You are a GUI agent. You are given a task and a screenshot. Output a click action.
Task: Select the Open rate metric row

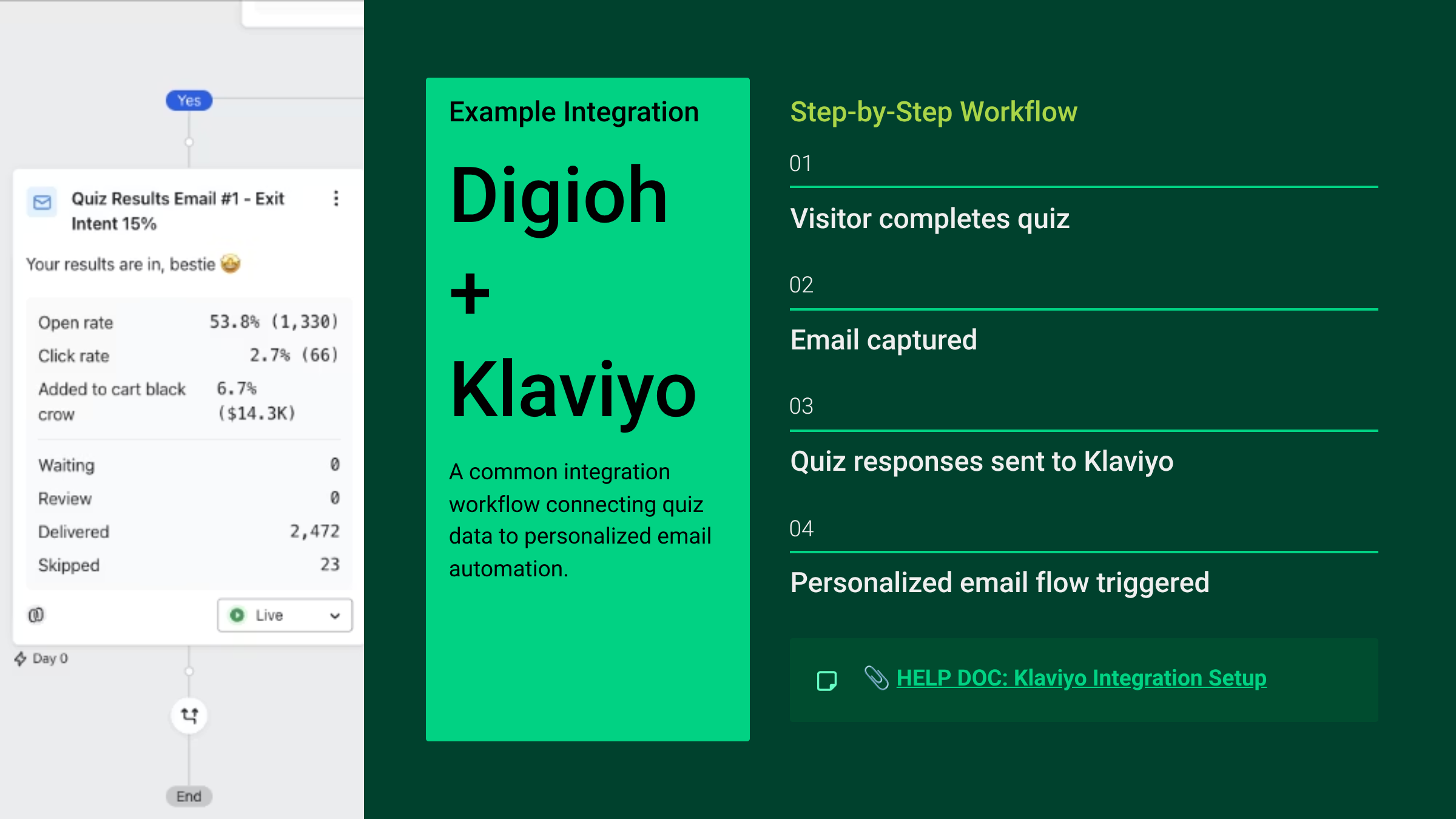[x=188, y=322]
